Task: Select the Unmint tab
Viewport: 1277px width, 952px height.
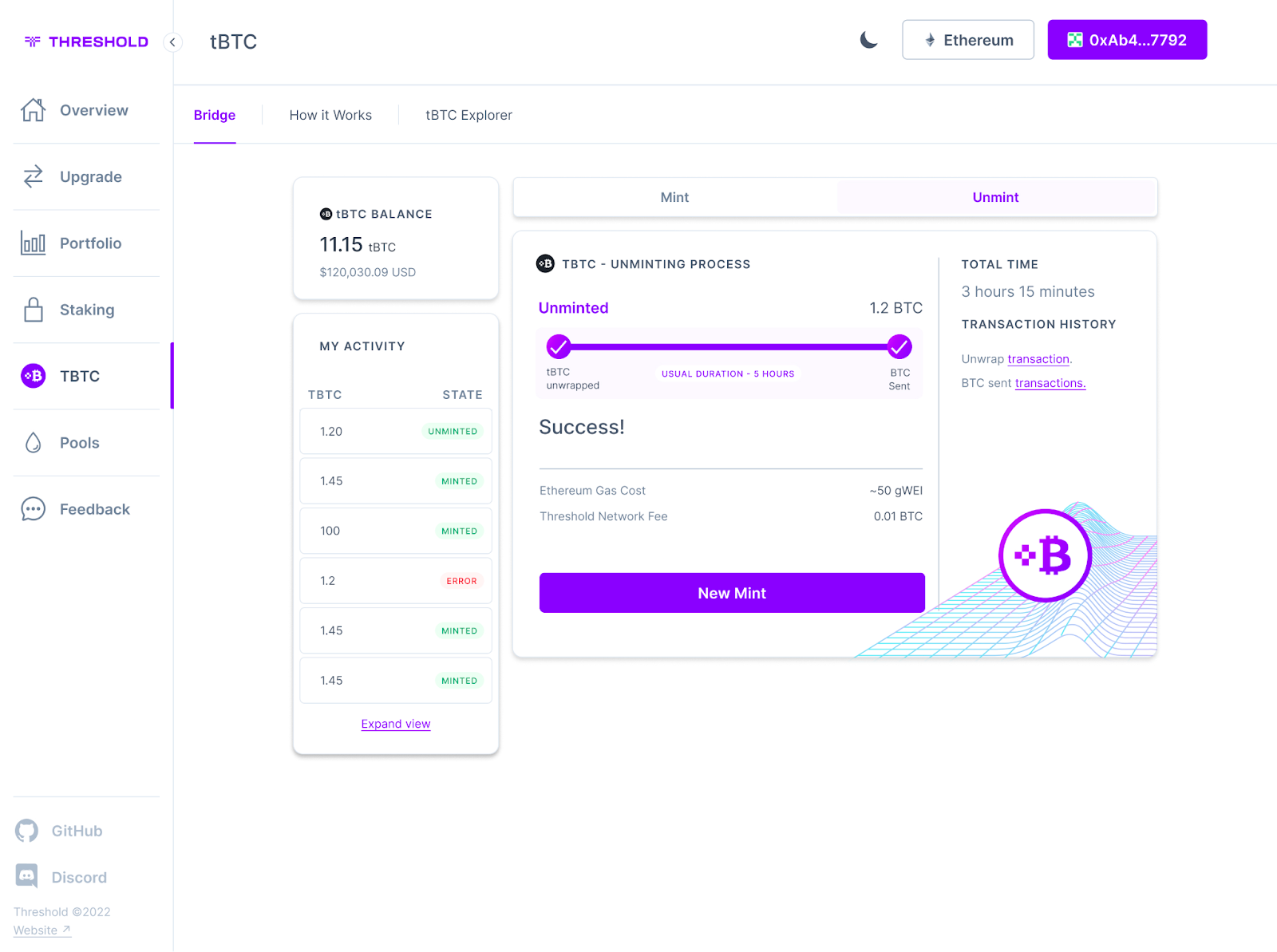Action: [x=995, y=197]
